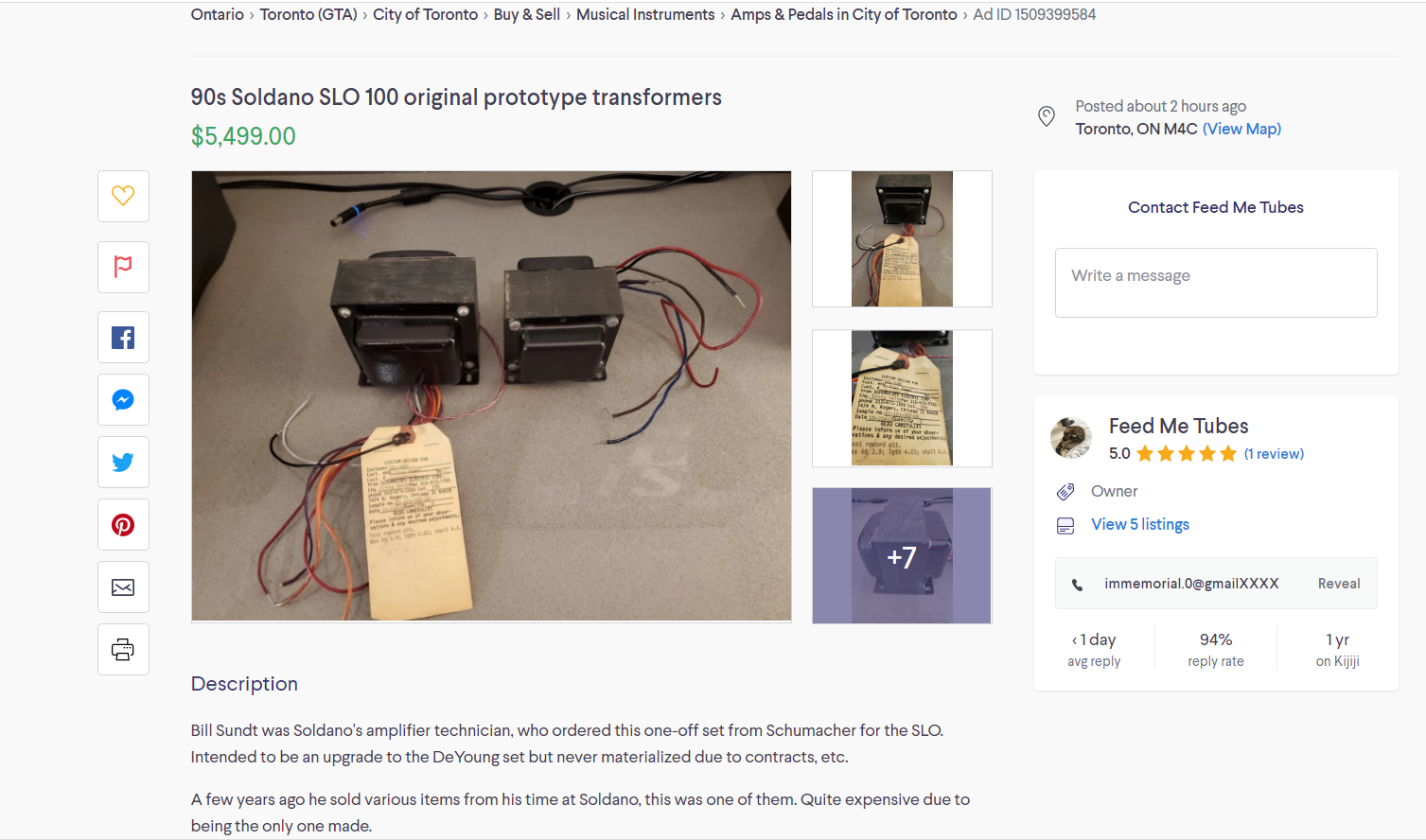This screenshot has width=1426, height=840.
Task: Select the spec tag close-up thumbnail
Action: point(902,398)
